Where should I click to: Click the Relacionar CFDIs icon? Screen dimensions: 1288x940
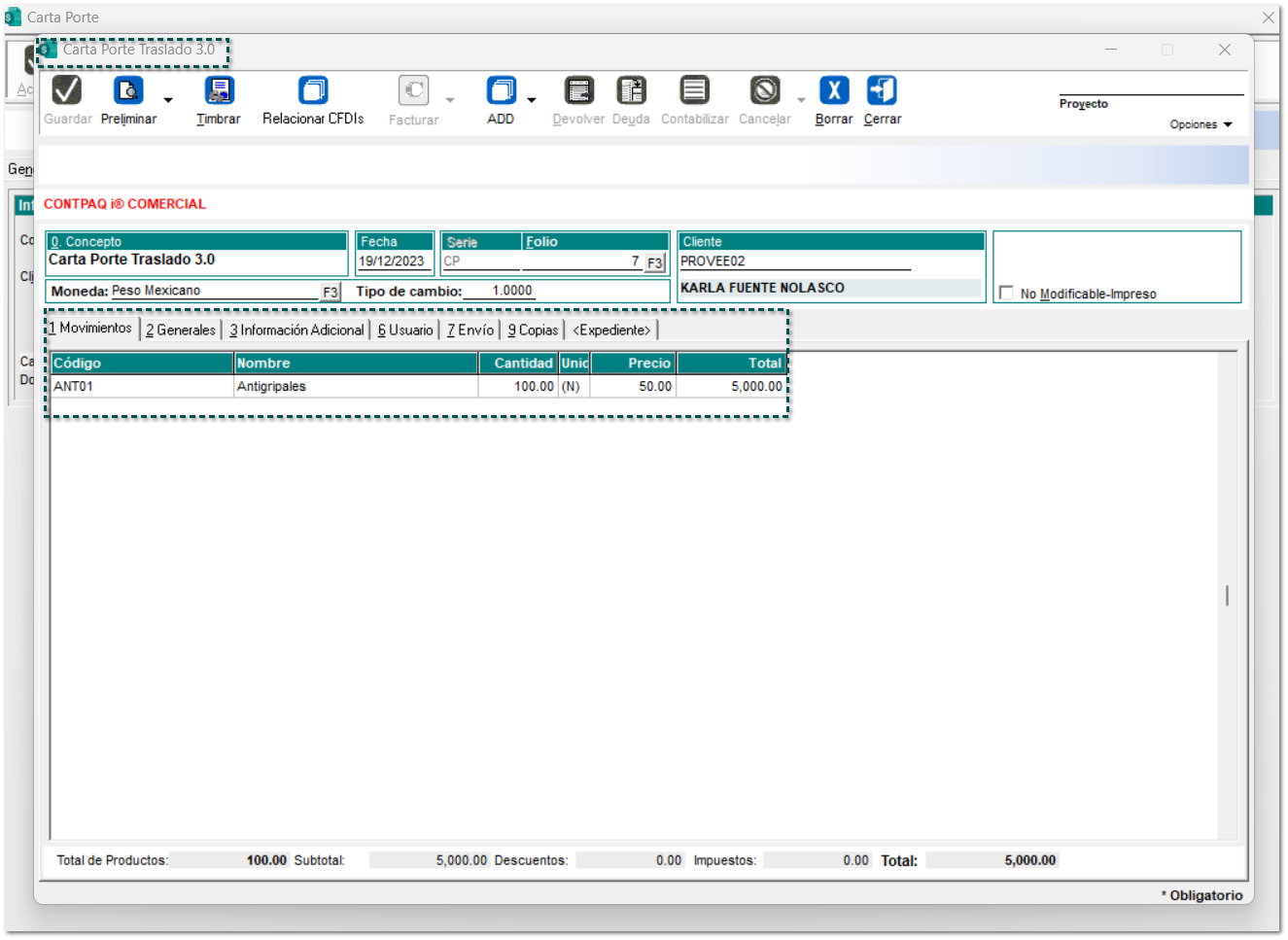click(x=313, y=91)
